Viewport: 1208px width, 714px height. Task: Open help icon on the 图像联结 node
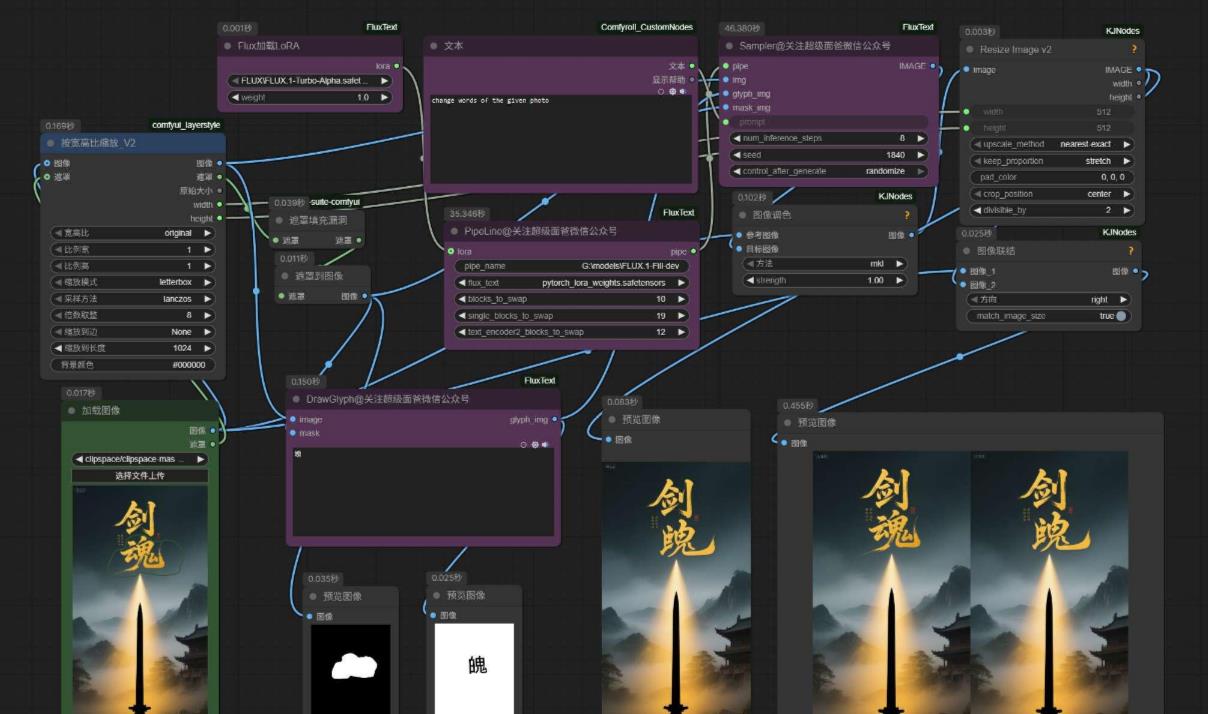(1131, 251)
